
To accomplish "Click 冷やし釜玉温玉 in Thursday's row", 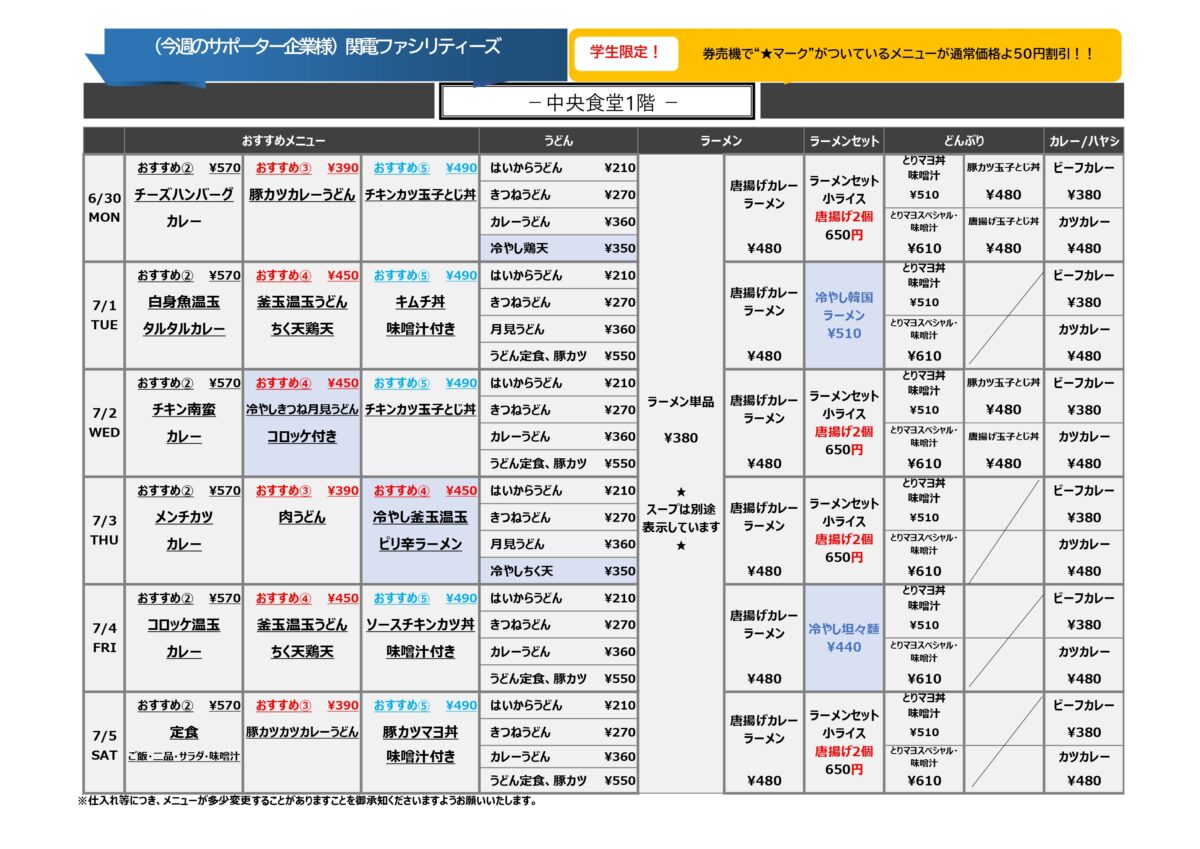I will [420, 517].
